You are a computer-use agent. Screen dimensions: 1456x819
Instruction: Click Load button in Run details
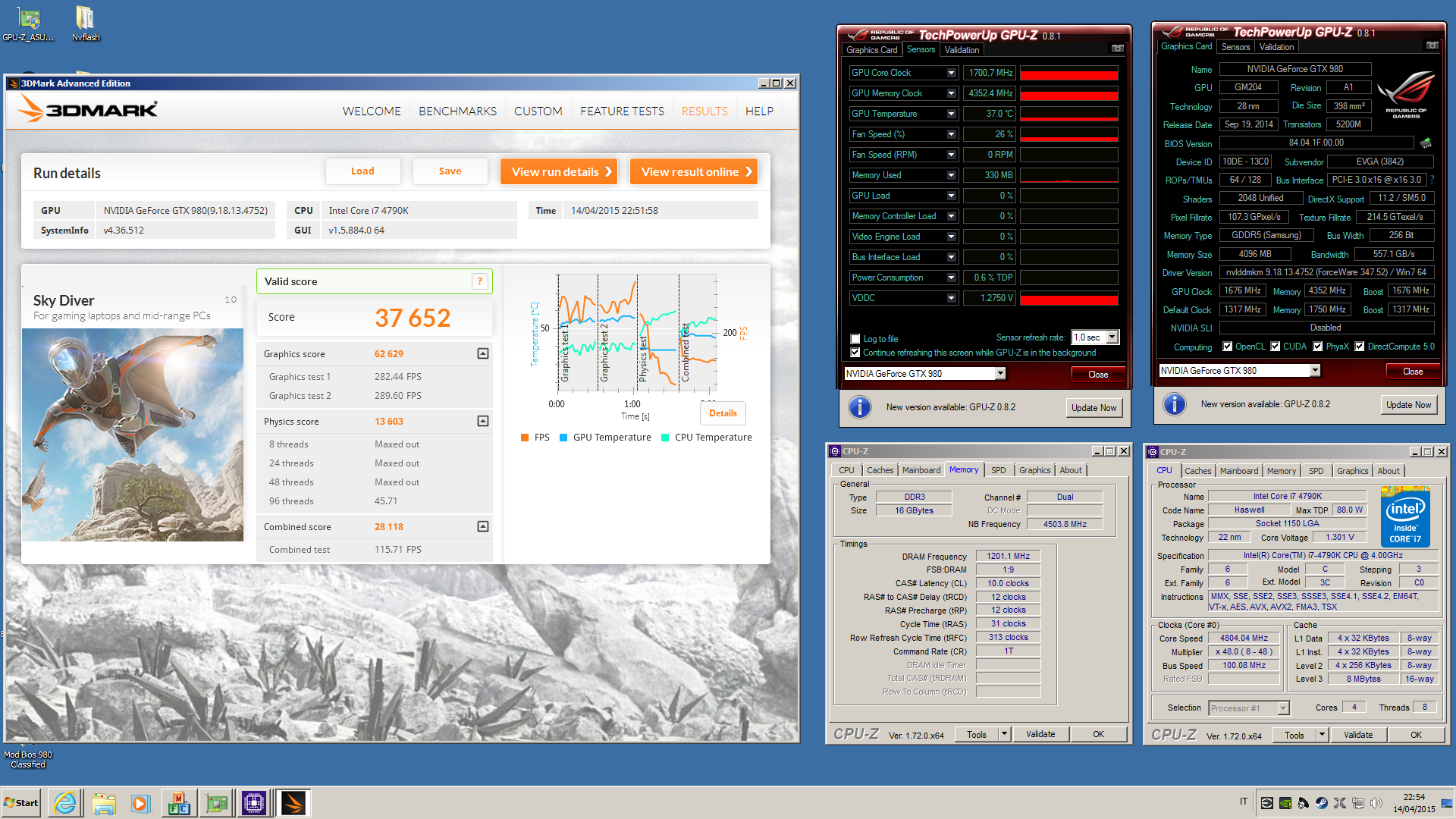click(362, 171)
